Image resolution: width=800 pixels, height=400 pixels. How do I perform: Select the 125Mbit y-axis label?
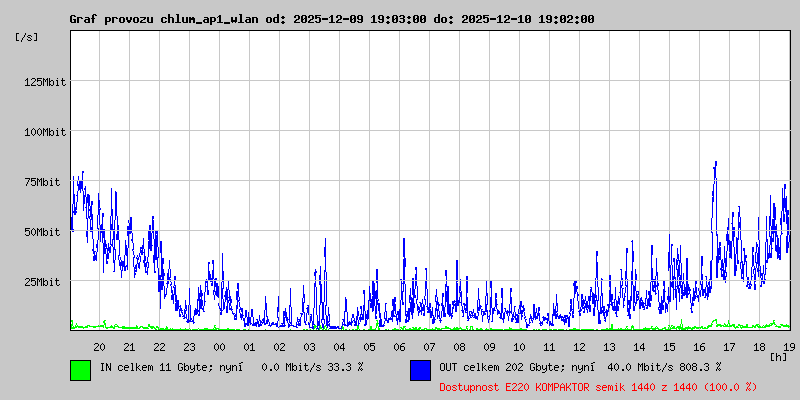pos(45,82)
